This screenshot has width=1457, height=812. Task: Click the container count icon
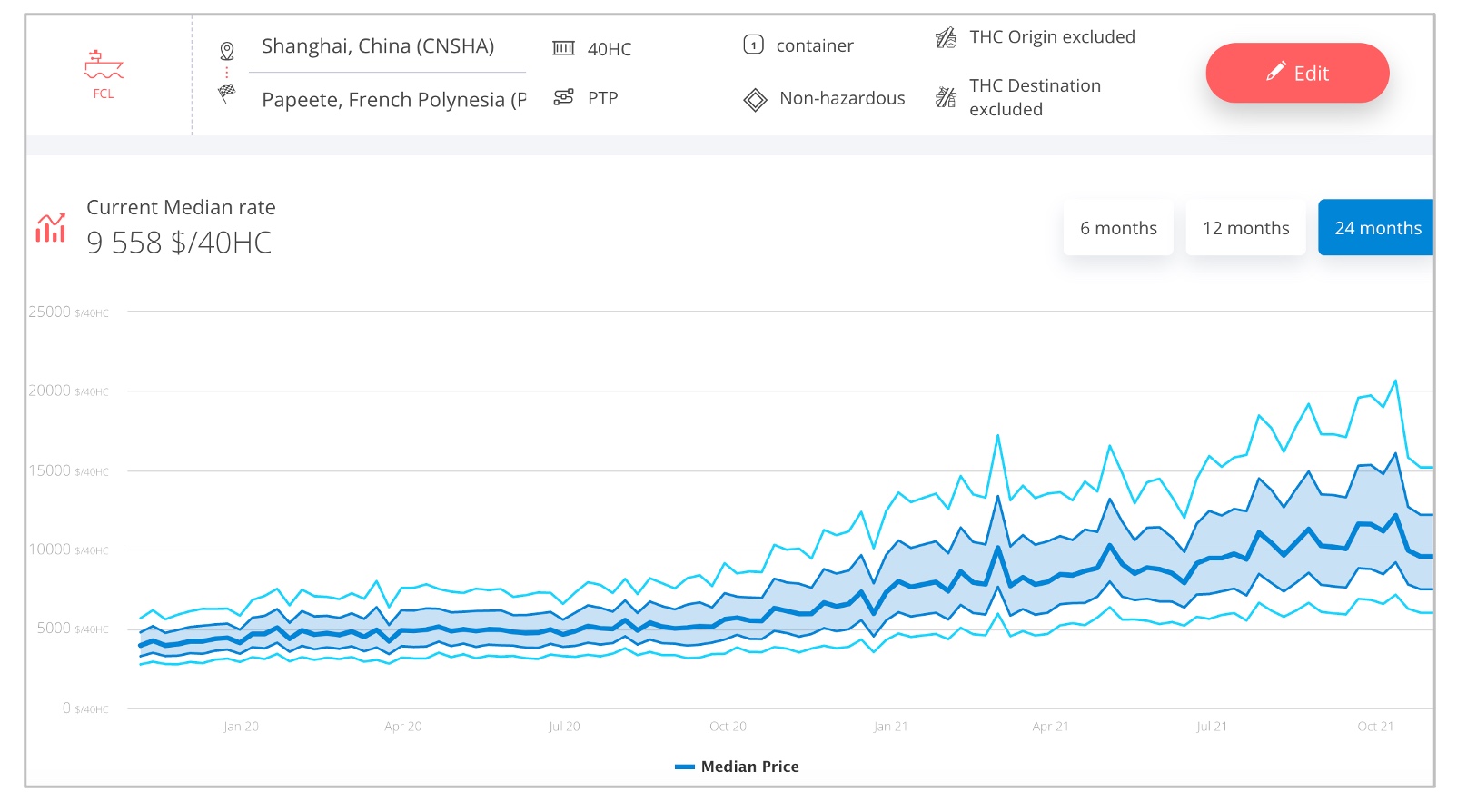753,45
